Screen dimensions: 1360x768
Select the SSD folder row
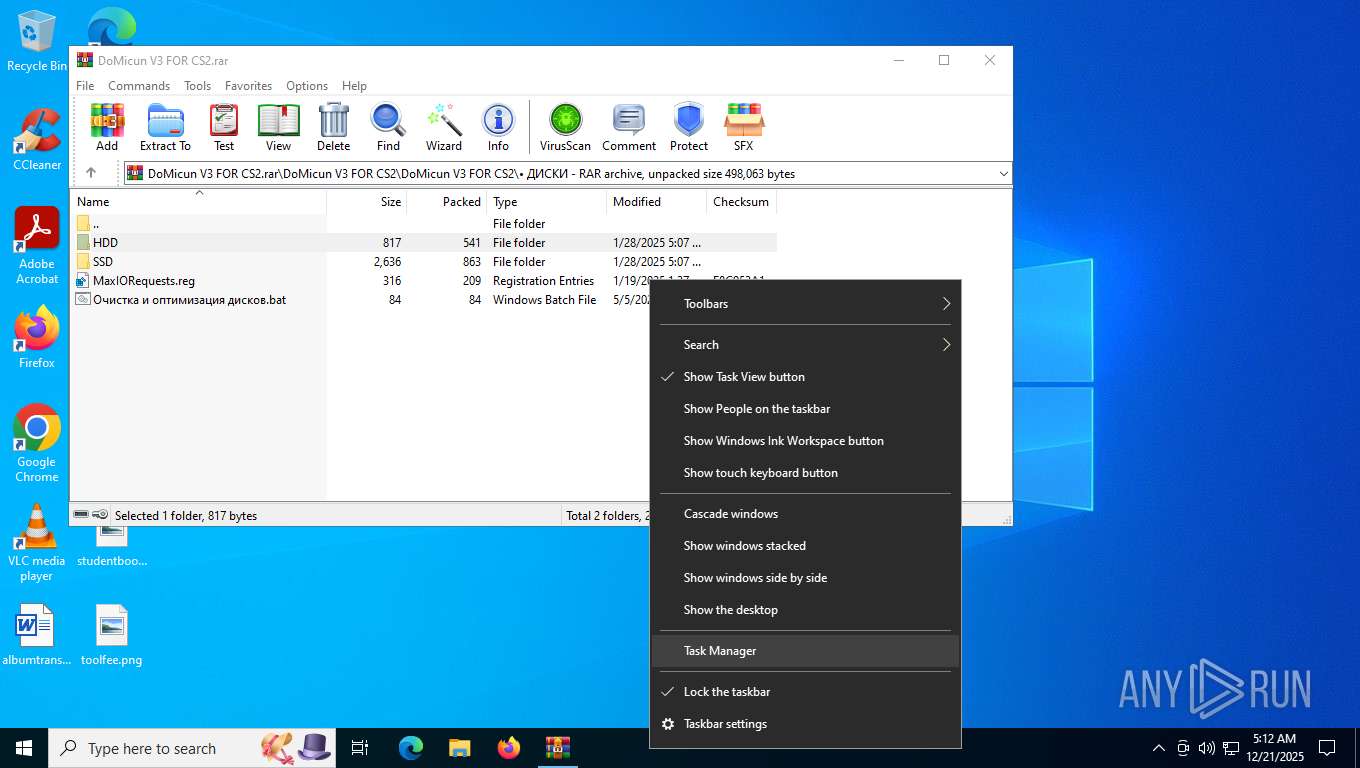(424, 262)
